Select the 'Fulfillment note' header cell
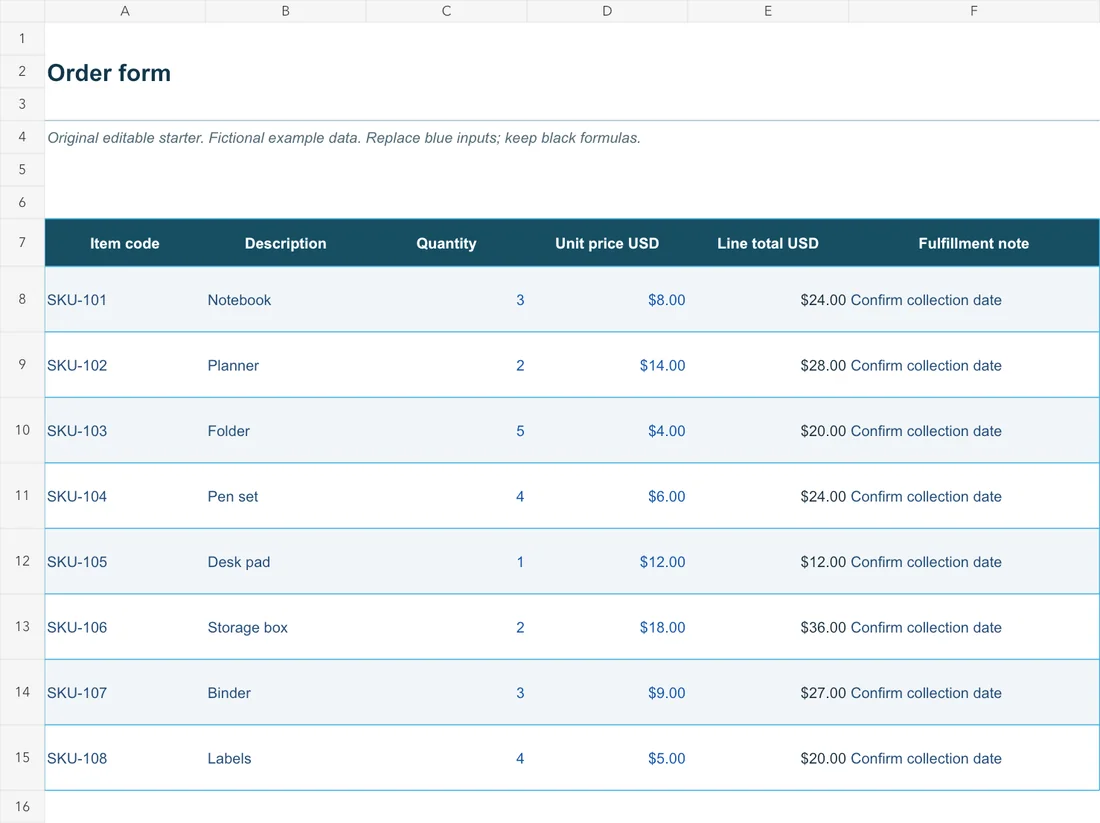The image size is (1100, 823). tap(974, 243)
